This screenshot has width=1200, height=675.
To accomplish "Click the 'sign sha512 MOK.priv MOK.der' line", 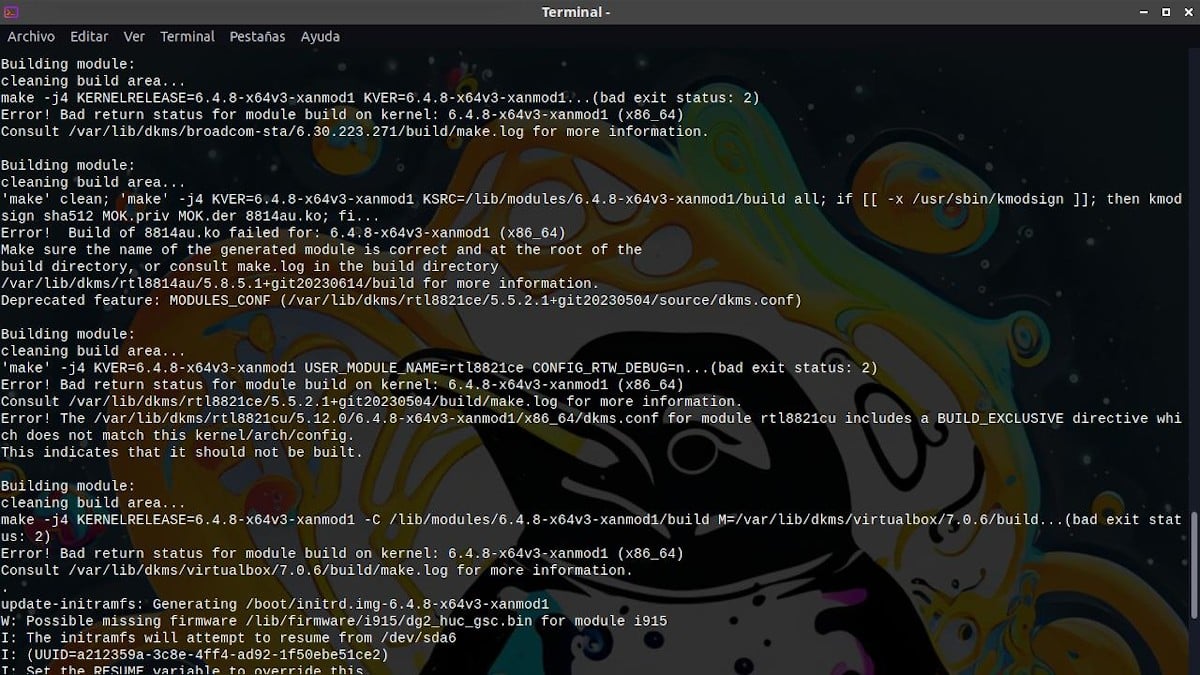I will [x=190, y=215].
